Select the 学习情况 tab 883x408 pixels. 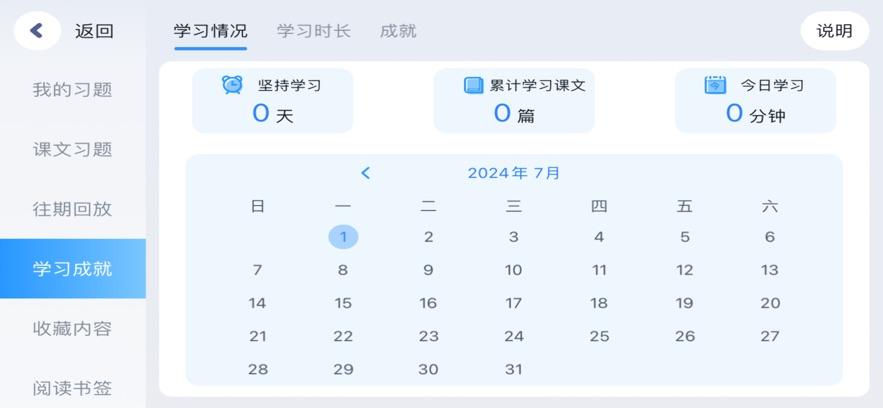coord(210,31)
